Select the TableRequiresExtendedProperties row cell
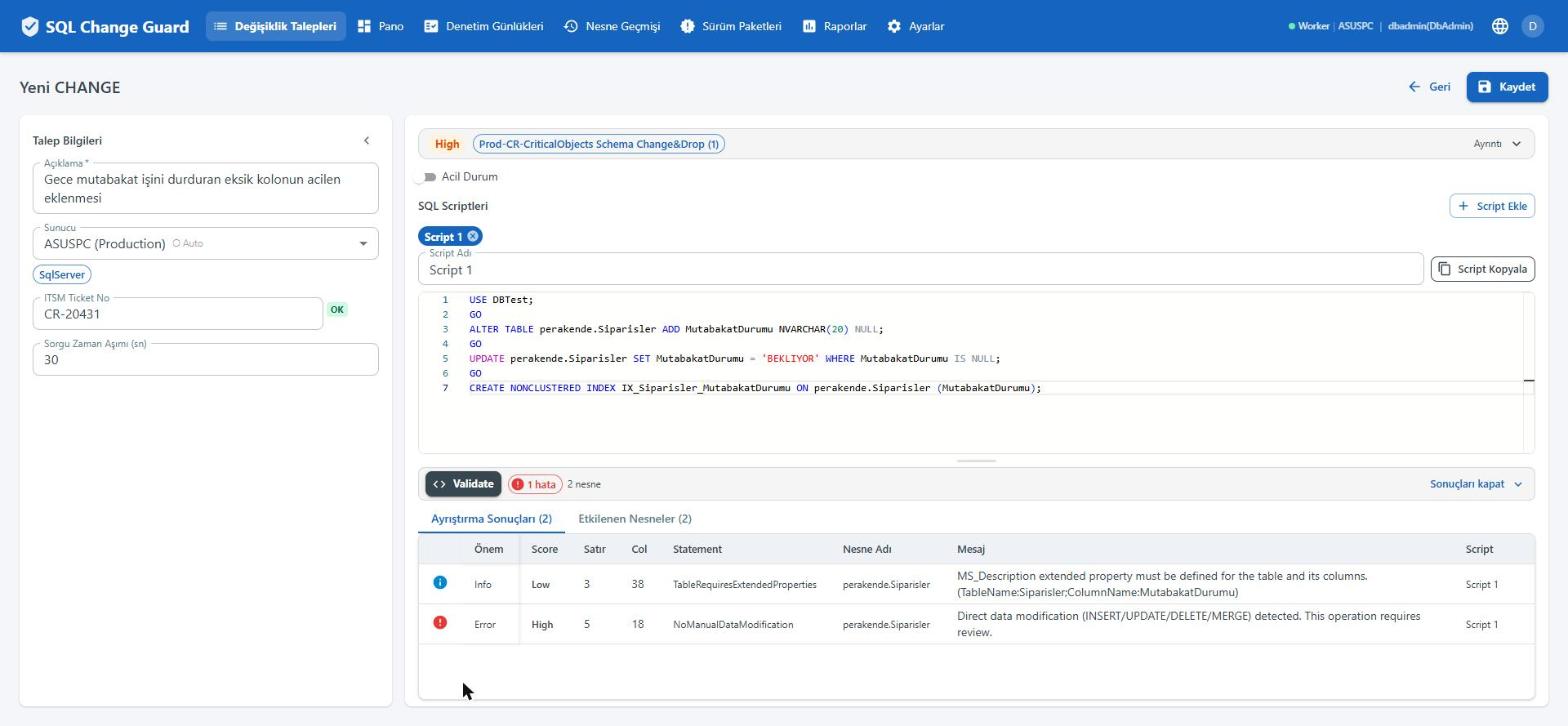This screenshot has width=1568, height=726. 745,584
